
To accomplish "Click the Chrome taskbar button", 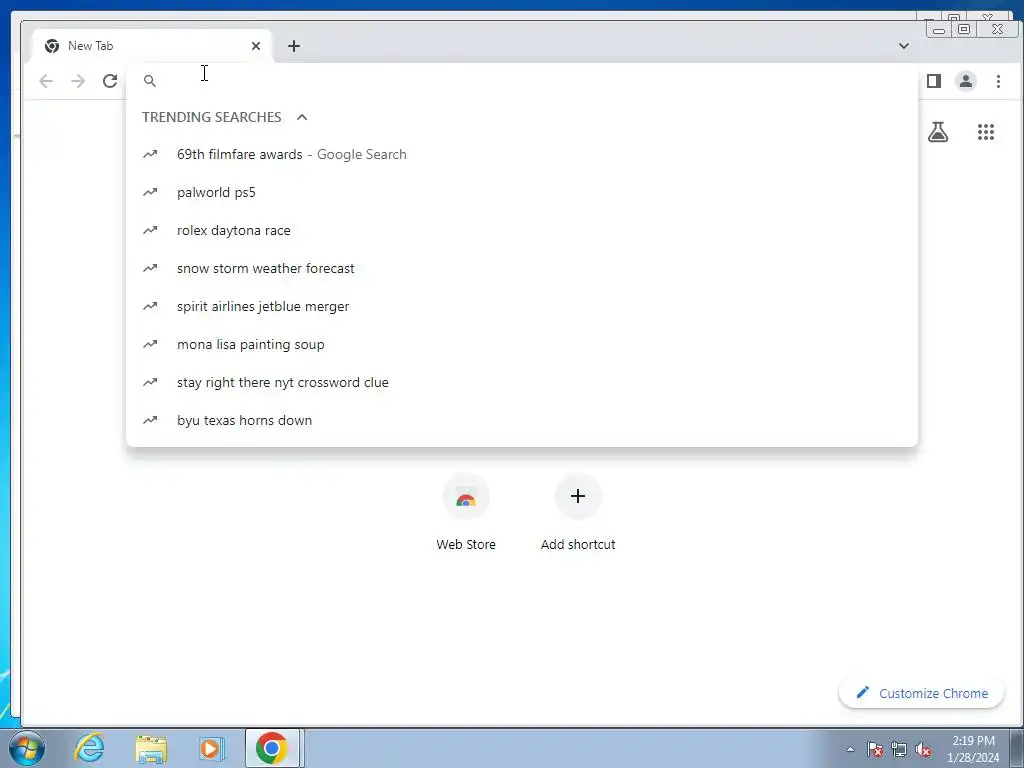I will [272, 748].
